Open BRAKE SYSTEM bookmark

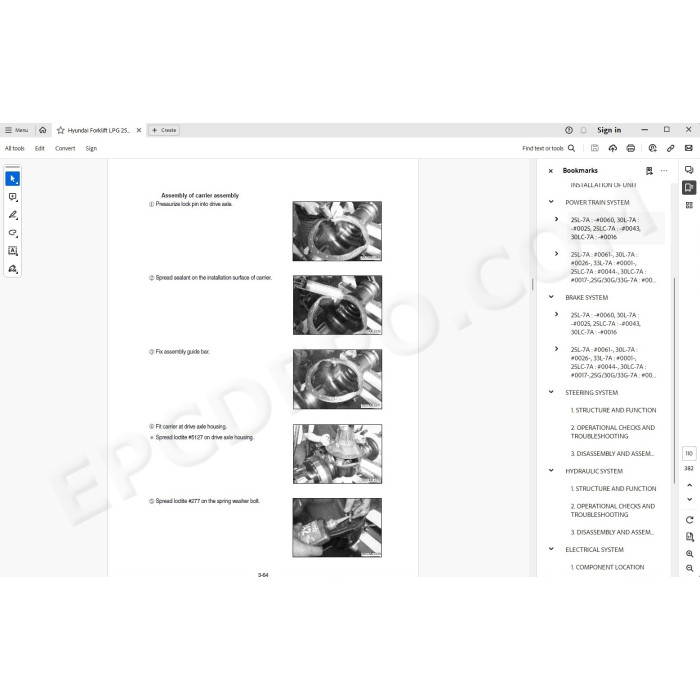pyautogui.click(x=587, y=298)
